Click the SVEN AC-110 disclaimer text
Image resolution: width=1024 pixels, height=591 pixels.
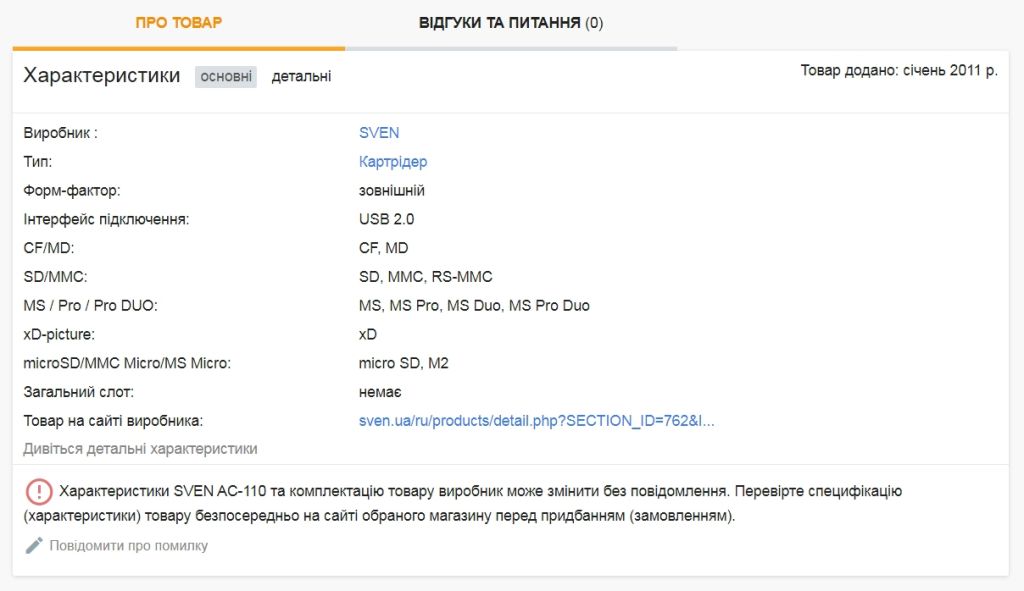tap(463, 503)
